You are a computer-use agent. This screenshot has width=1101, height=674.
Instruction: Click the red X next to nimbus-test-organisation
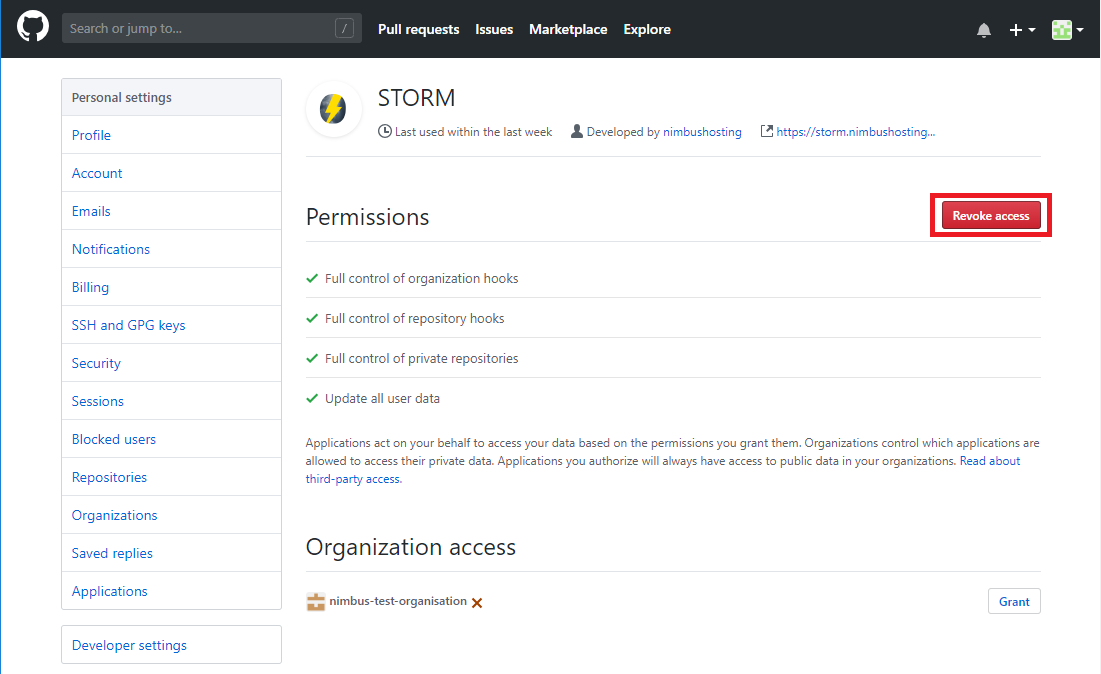coord(477,602)
